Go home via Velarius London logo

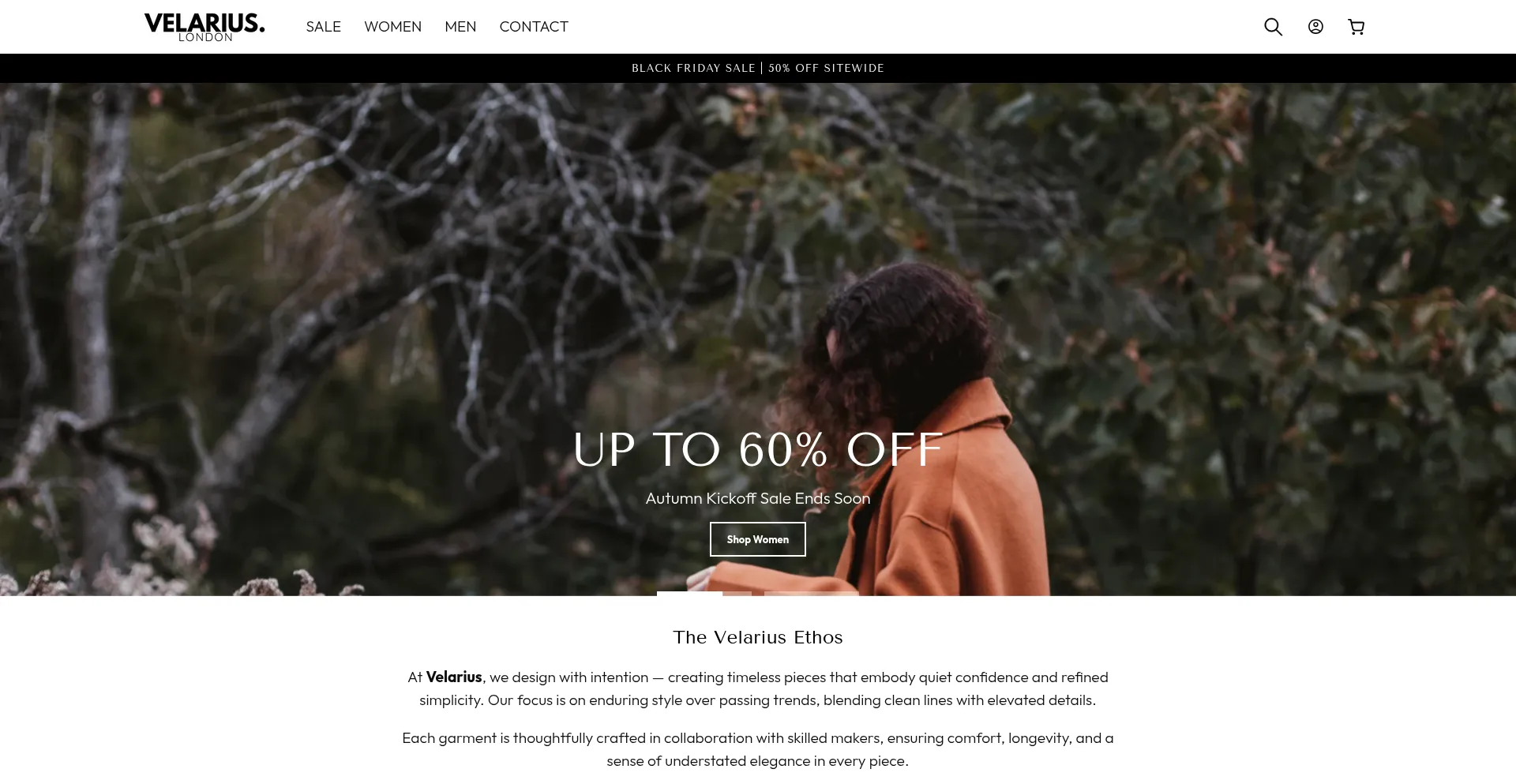205,27
